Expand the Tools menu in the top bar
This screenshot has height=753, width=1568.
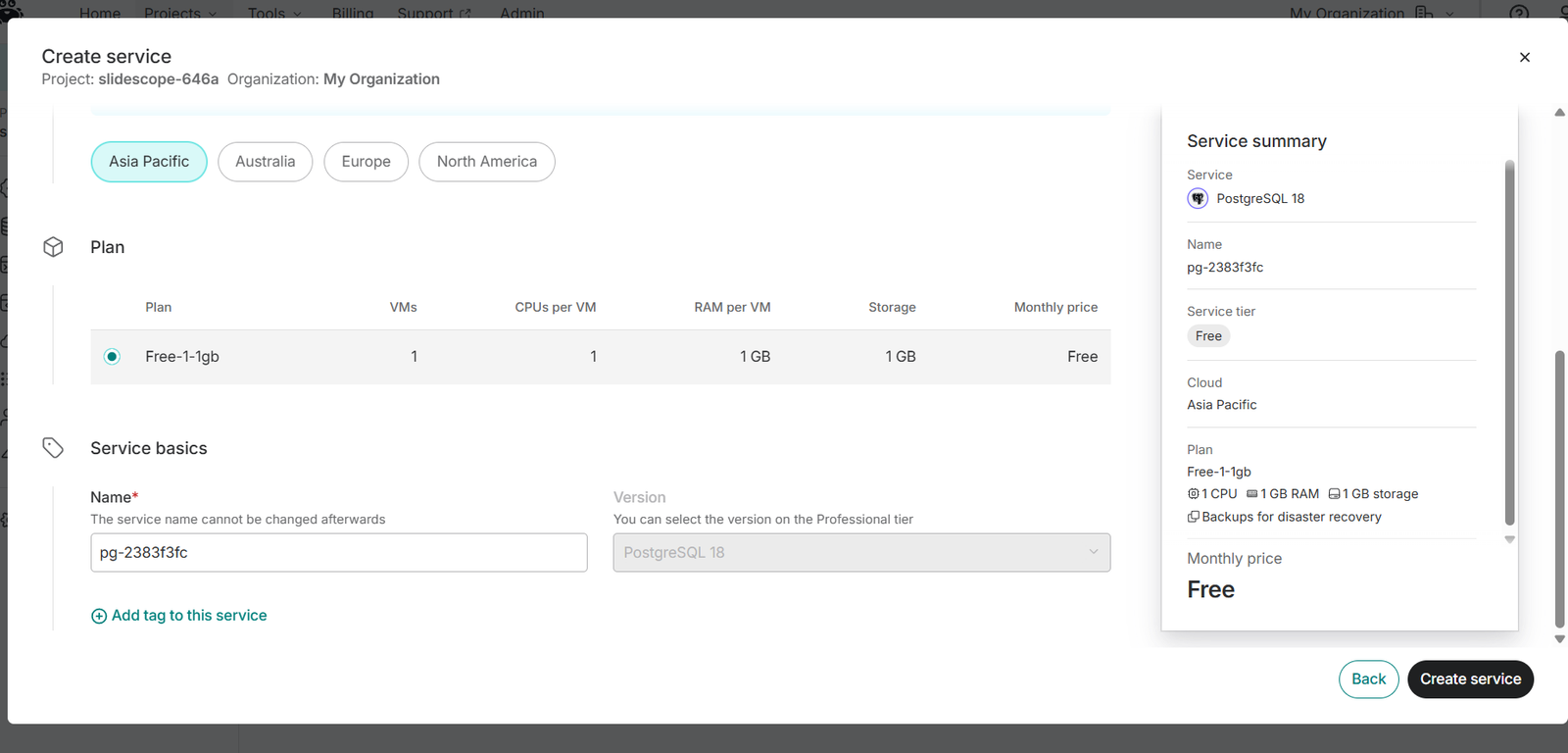point(274,13)
